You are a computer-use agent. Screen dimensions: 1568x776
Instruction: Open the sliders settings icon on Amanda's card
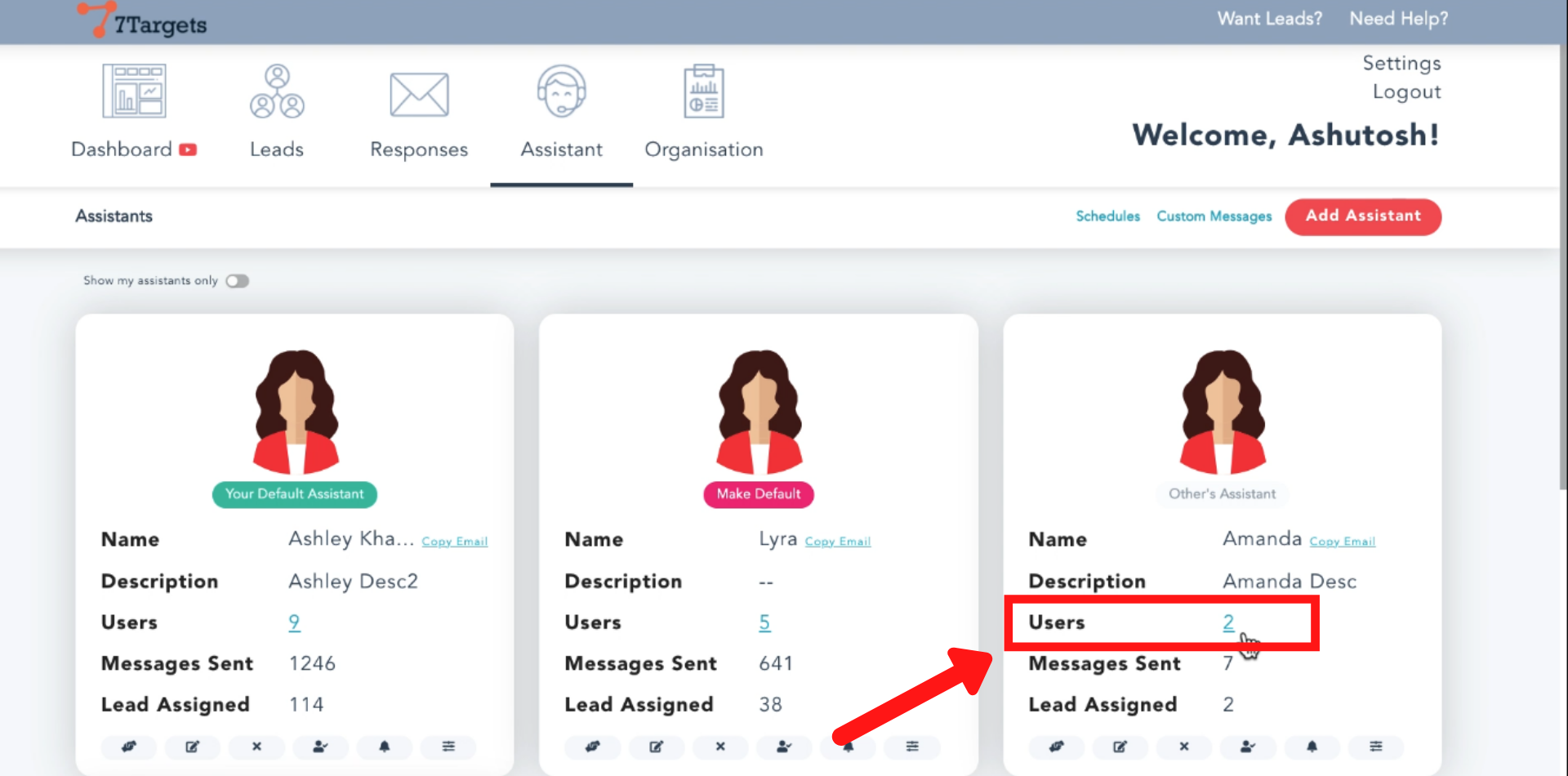(1375, 747)
